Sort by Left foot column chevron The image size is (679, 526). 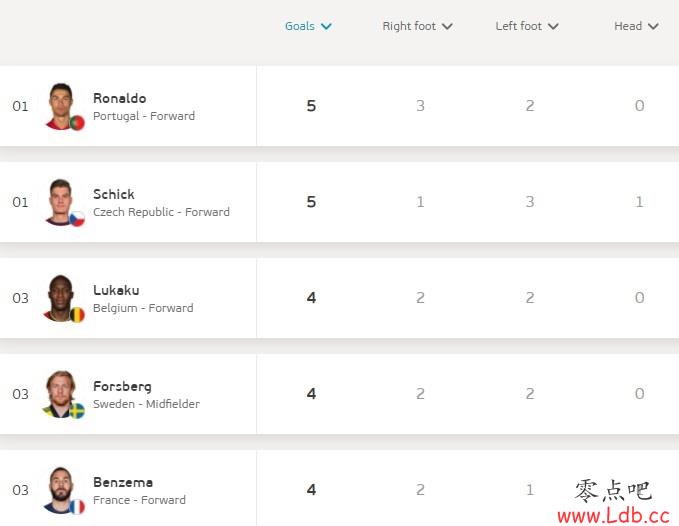553,26
